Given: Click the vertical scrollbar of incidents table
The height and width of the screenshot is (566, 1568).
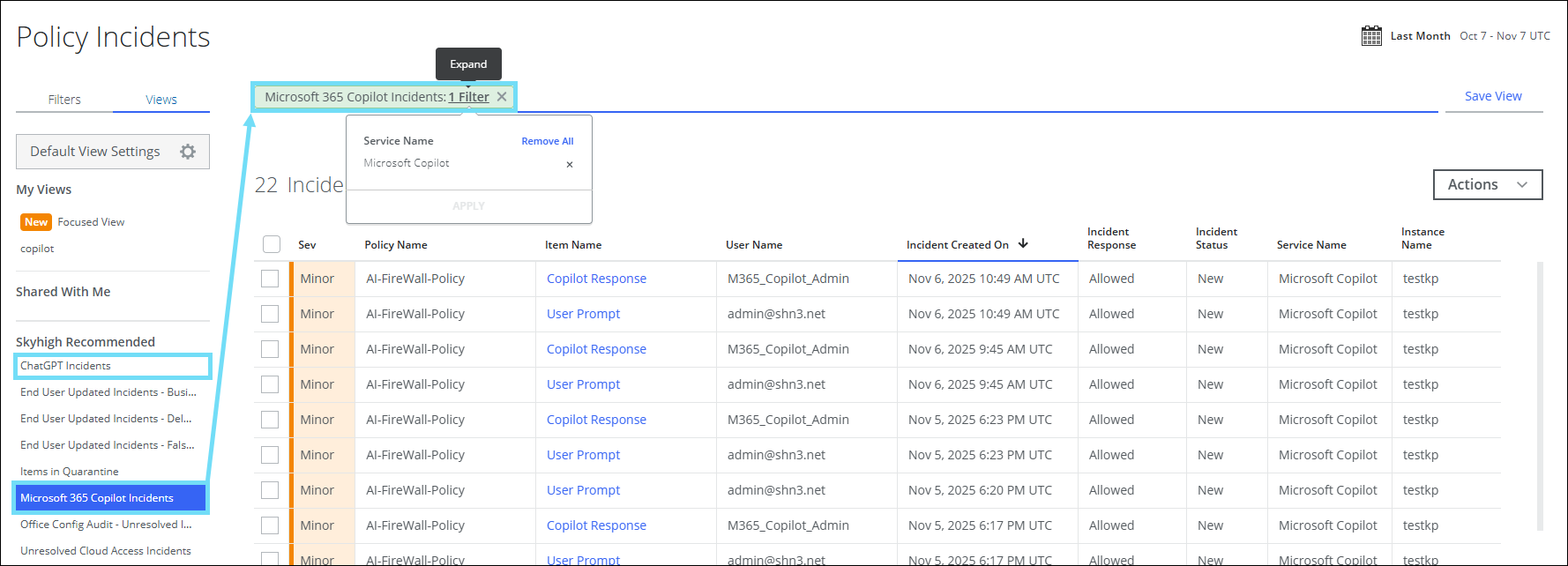Looking at the screenshot, I should coord(1540,397).
